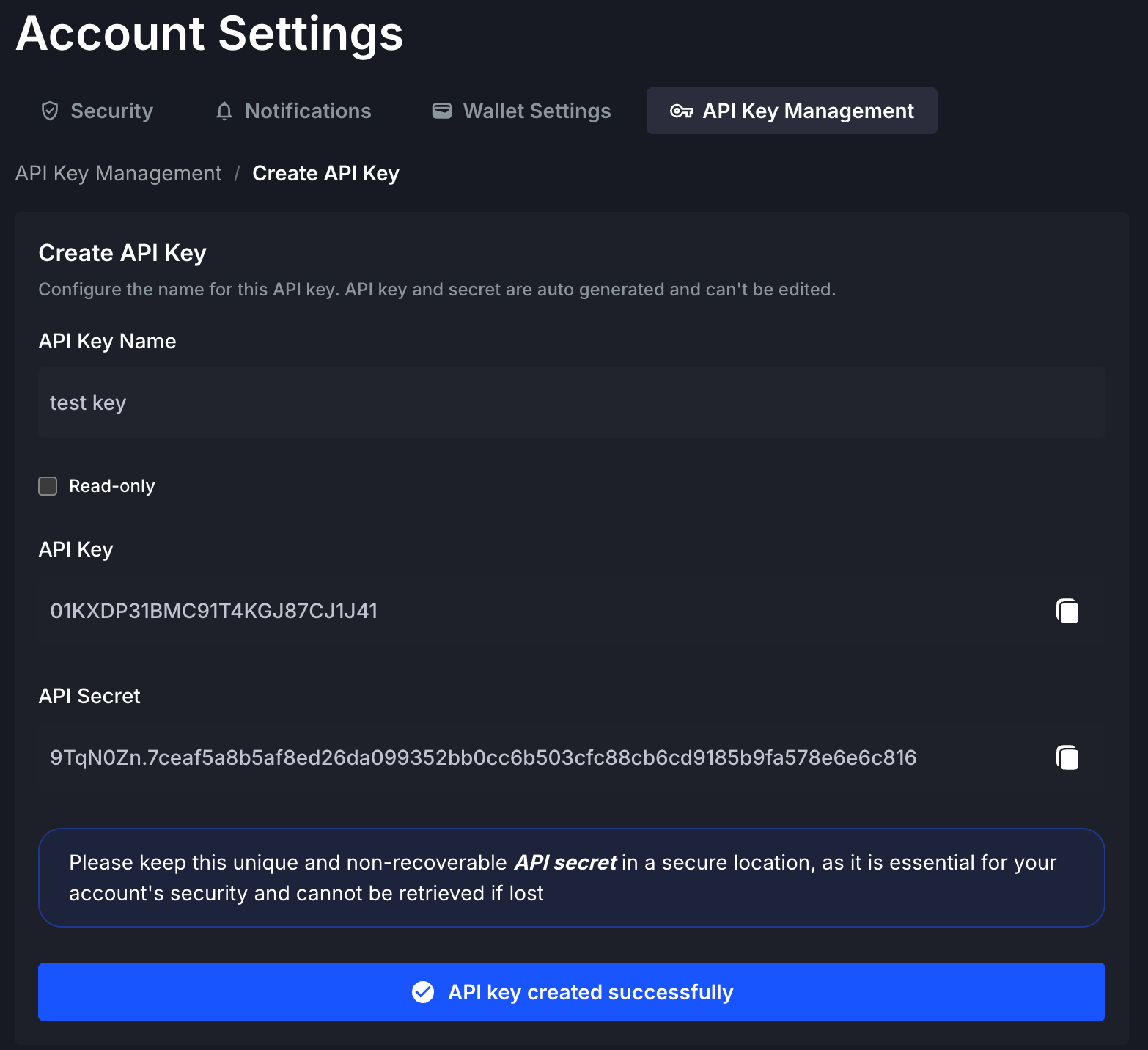Viewport: 1148px width, 1050px height.
Task: Click the API Secret field label
Action: 89,696
